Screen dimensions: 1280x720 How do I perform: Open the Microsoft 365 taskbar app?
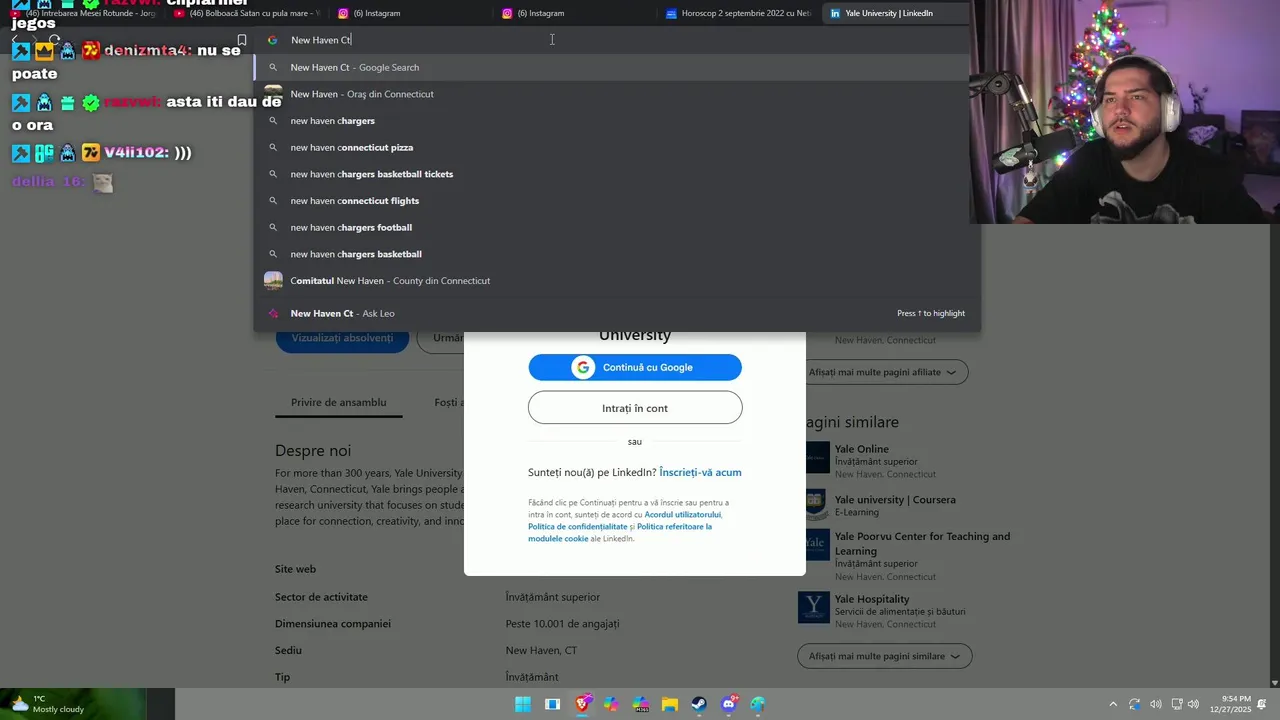[x=641, y=704]
